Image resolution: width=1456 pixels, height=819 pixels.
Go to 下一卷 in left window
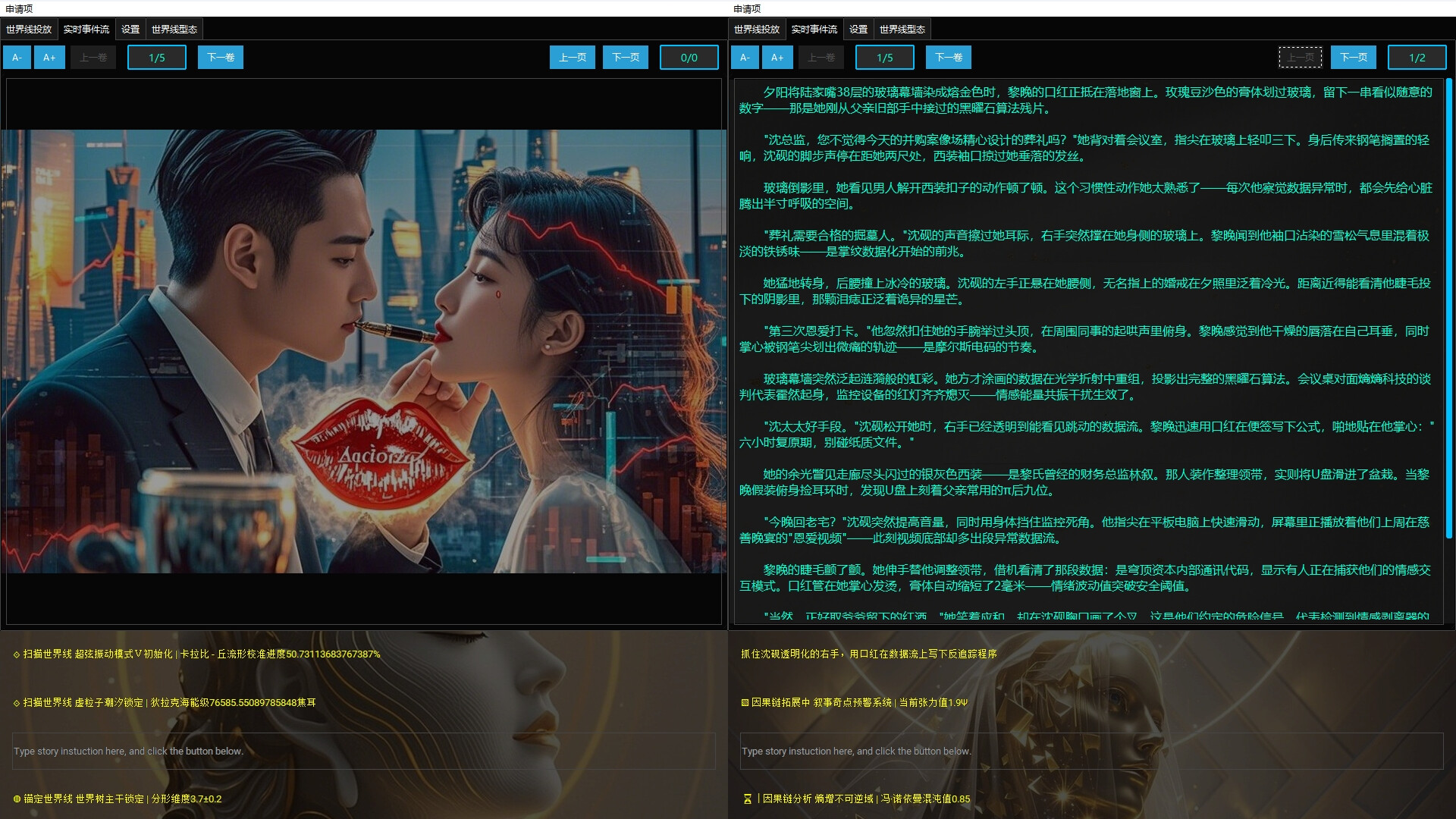pyautogui.click(x=221, y=58)
